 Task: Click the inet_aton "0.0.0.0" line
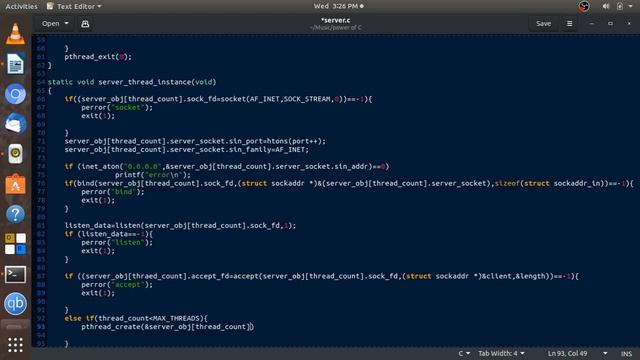coord(227,167)
